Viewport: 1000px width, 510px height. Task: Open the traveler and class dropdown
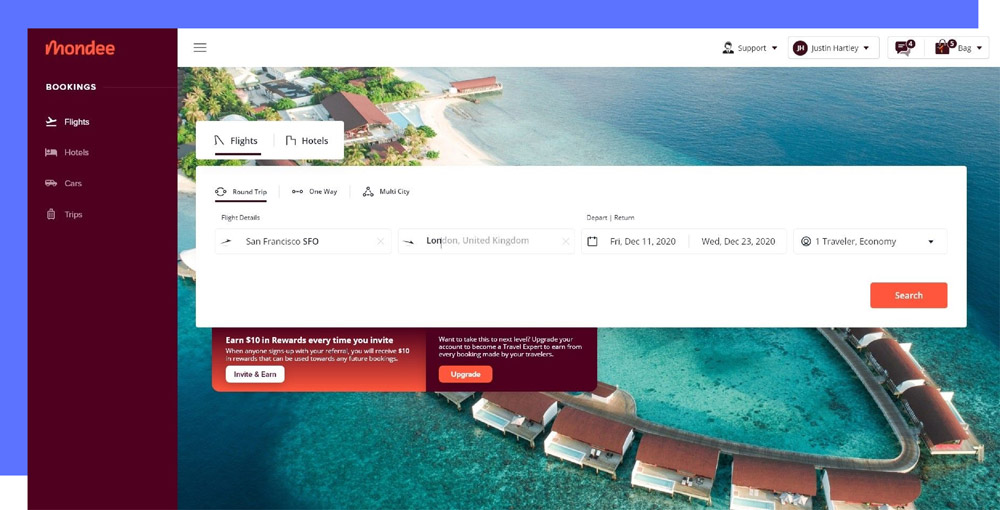pos(870,242)
